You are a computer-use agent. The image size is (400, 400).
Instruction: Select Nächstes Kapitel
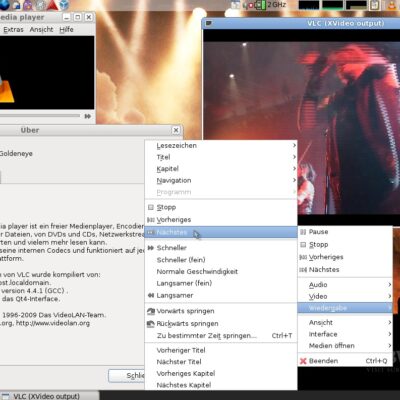221,385
